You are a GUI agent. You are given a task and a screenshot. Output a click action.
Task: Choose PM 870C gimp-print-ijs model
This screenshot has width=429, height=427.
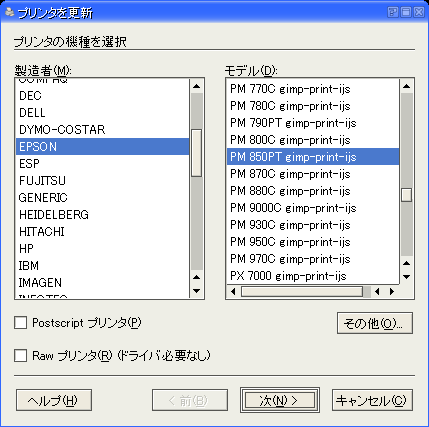pos(313,174)
